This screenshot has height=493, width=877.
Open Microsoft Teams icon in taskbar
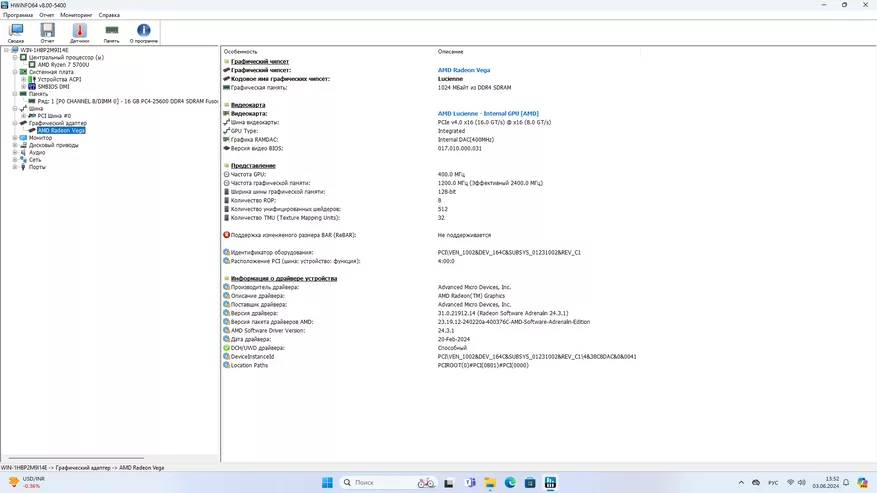pos(470,483)
